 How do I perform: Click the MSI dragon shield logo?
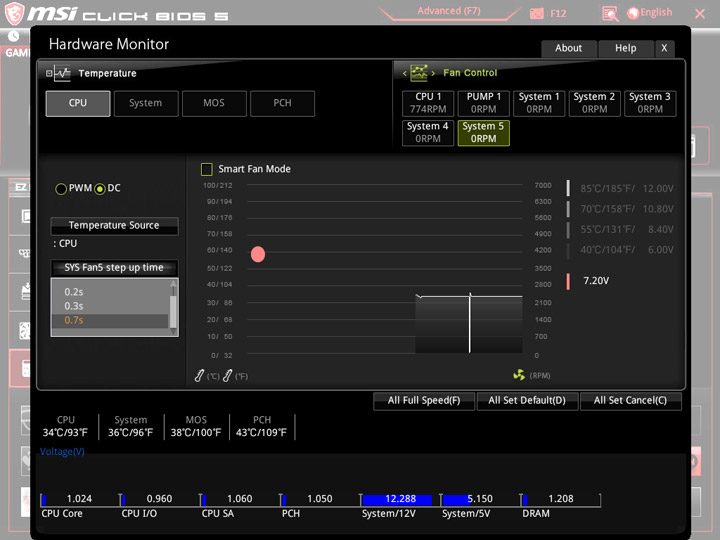pos(14,13)
